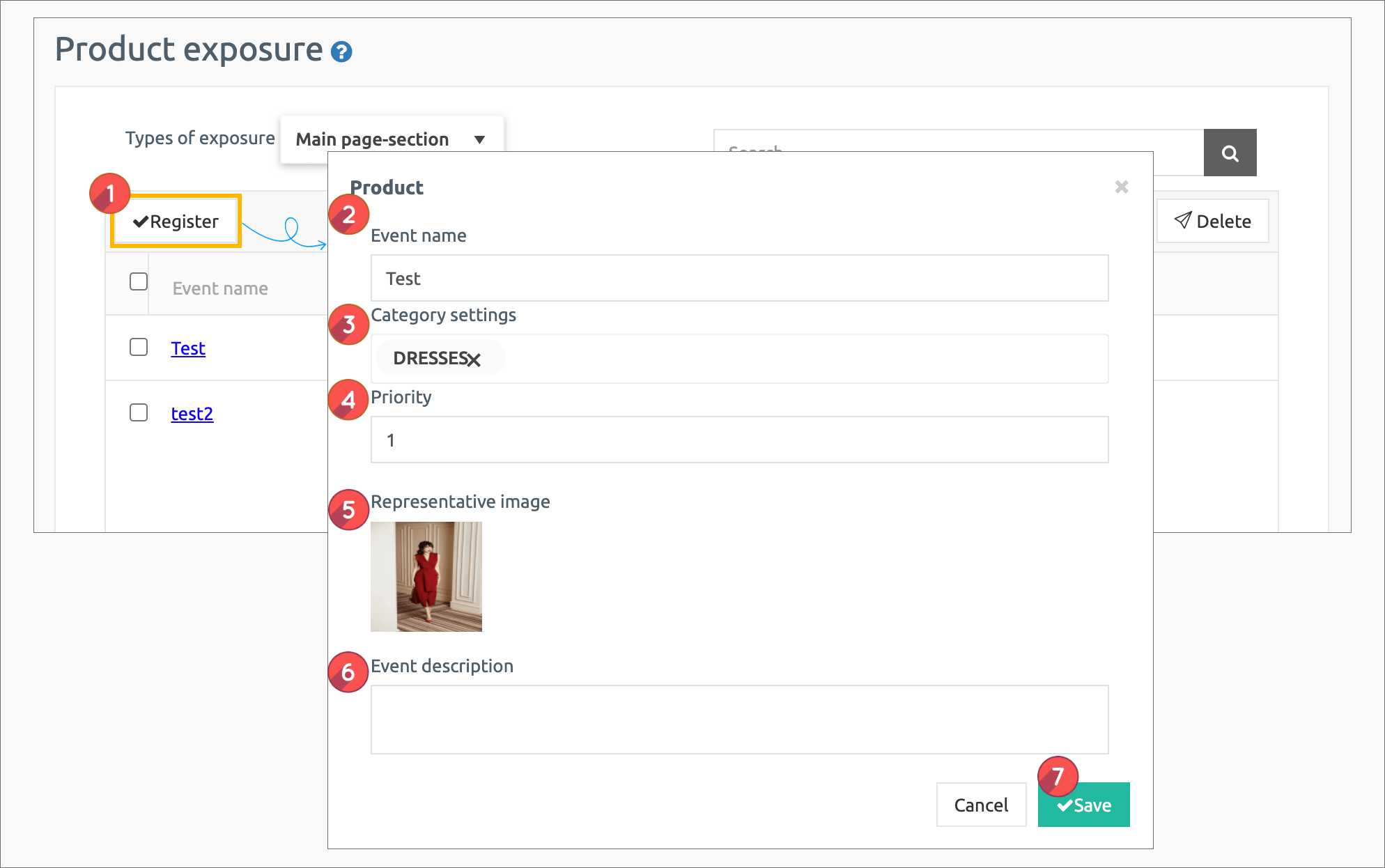Click the Delete paper plane button
This screenshot has width=1385, height=868.
tap(1212, 221)
